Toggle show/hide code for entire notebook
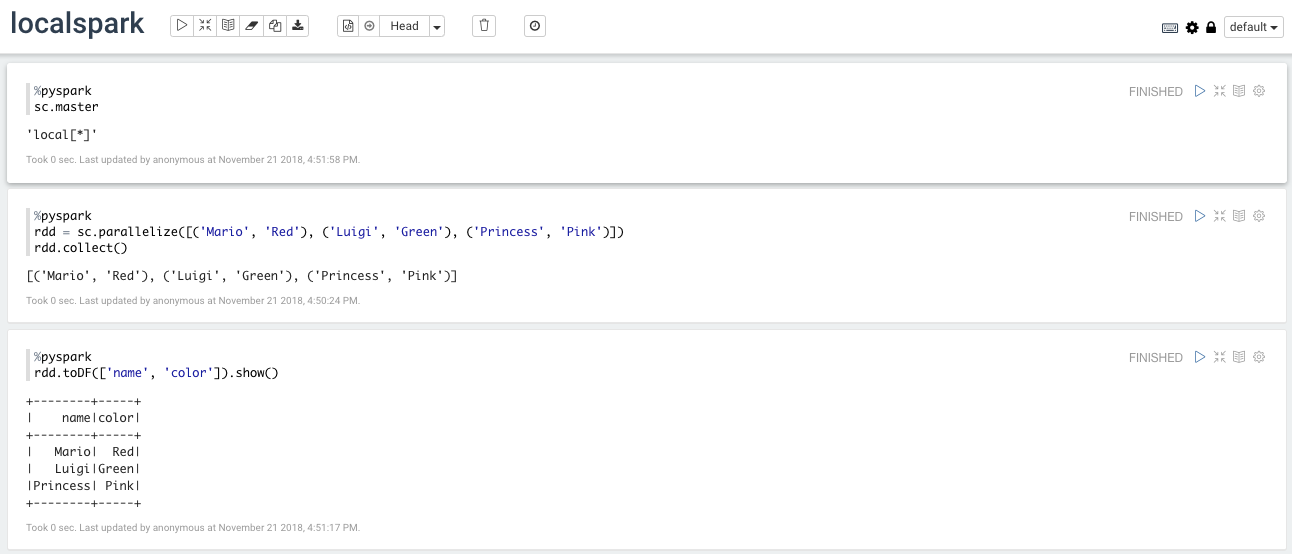This screenshot has width=1292, height=554. point(205,26)
